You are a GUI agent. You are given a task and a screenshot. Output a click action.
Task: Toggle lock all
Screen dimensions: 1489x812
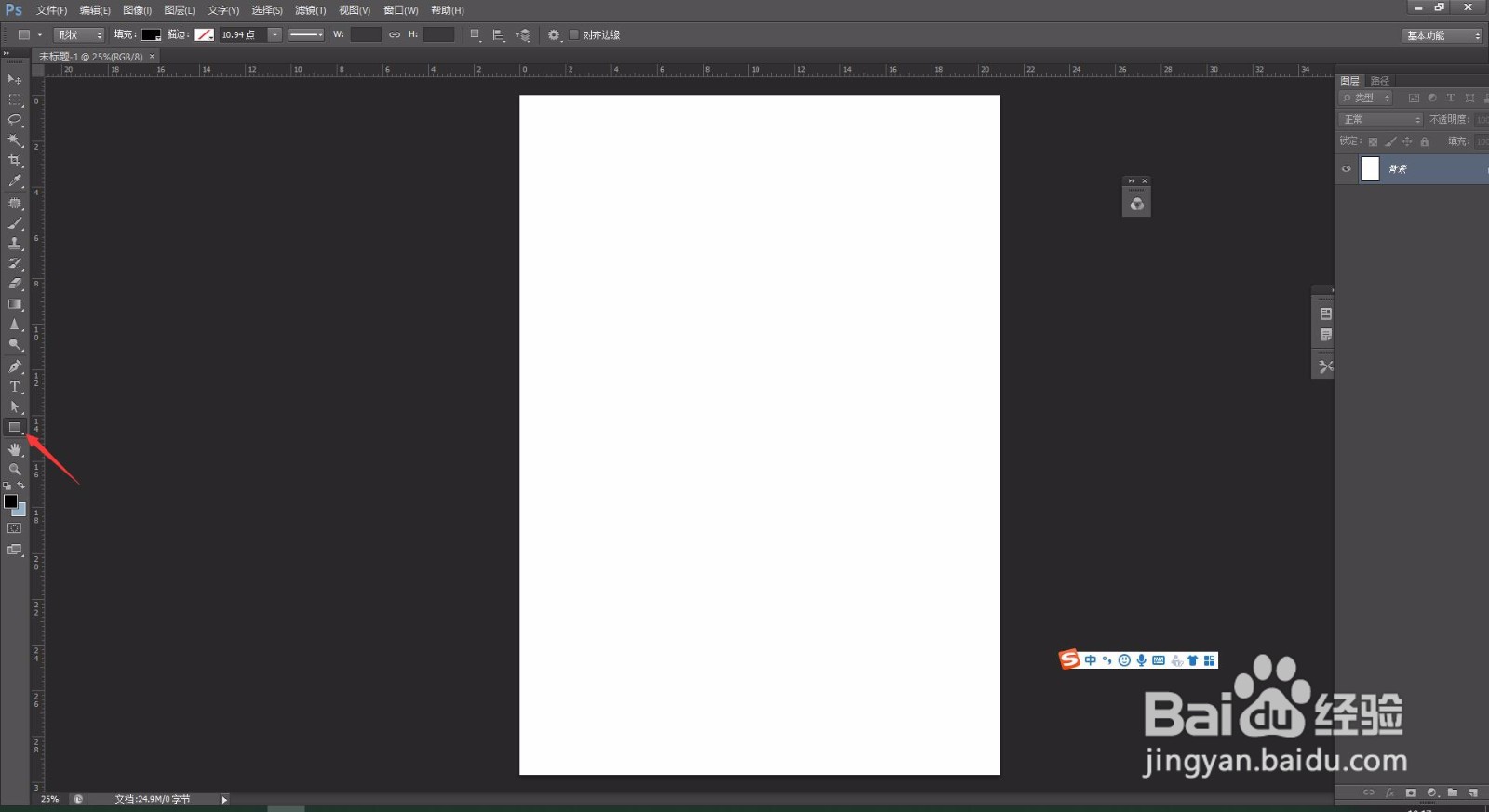(x=1425, y=141)
